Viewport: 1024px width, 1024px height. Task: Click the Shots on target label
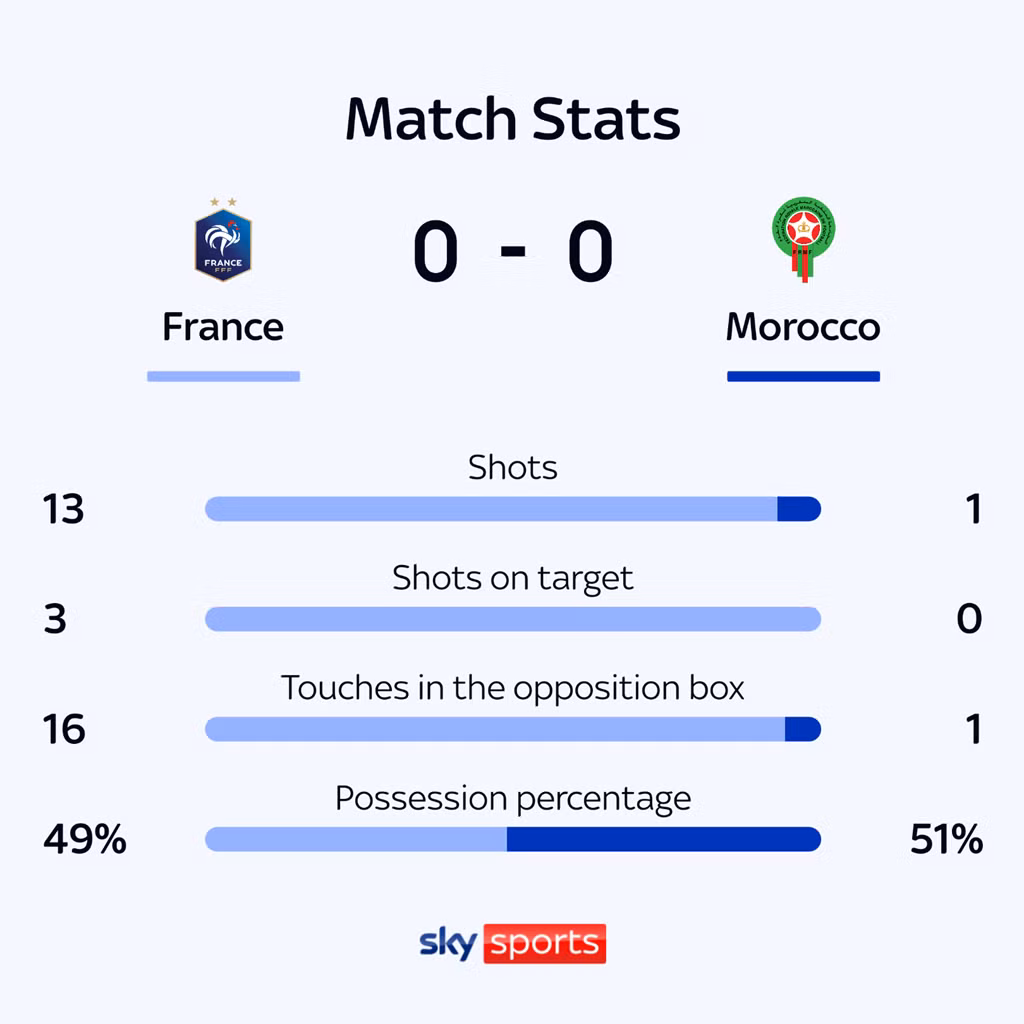tap(513, 579)
